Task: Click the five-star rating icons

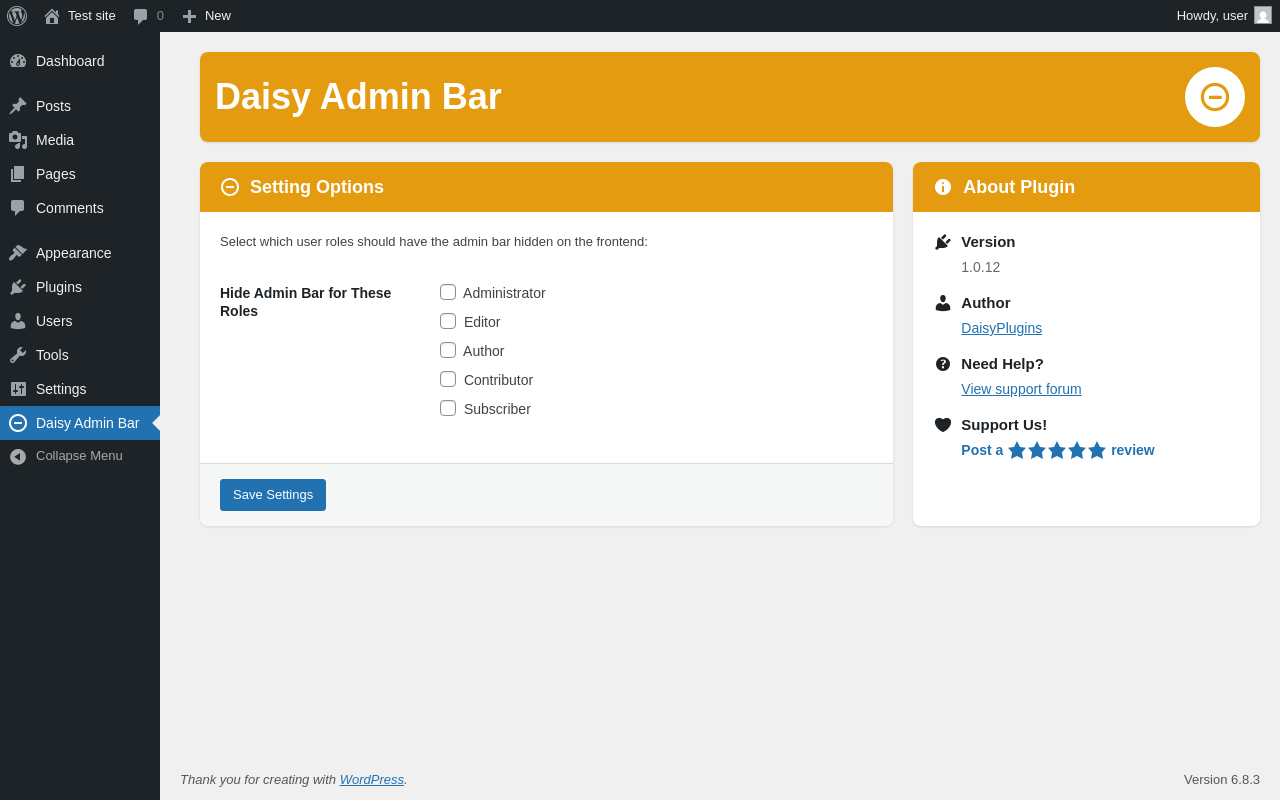Action: [1057, 451]
